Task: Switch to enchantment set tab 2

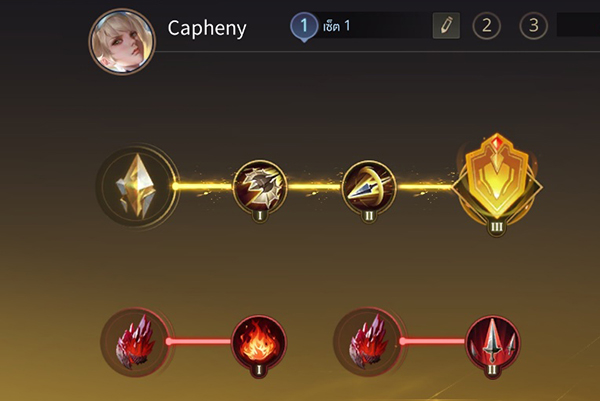Action: tap(486, 26)
